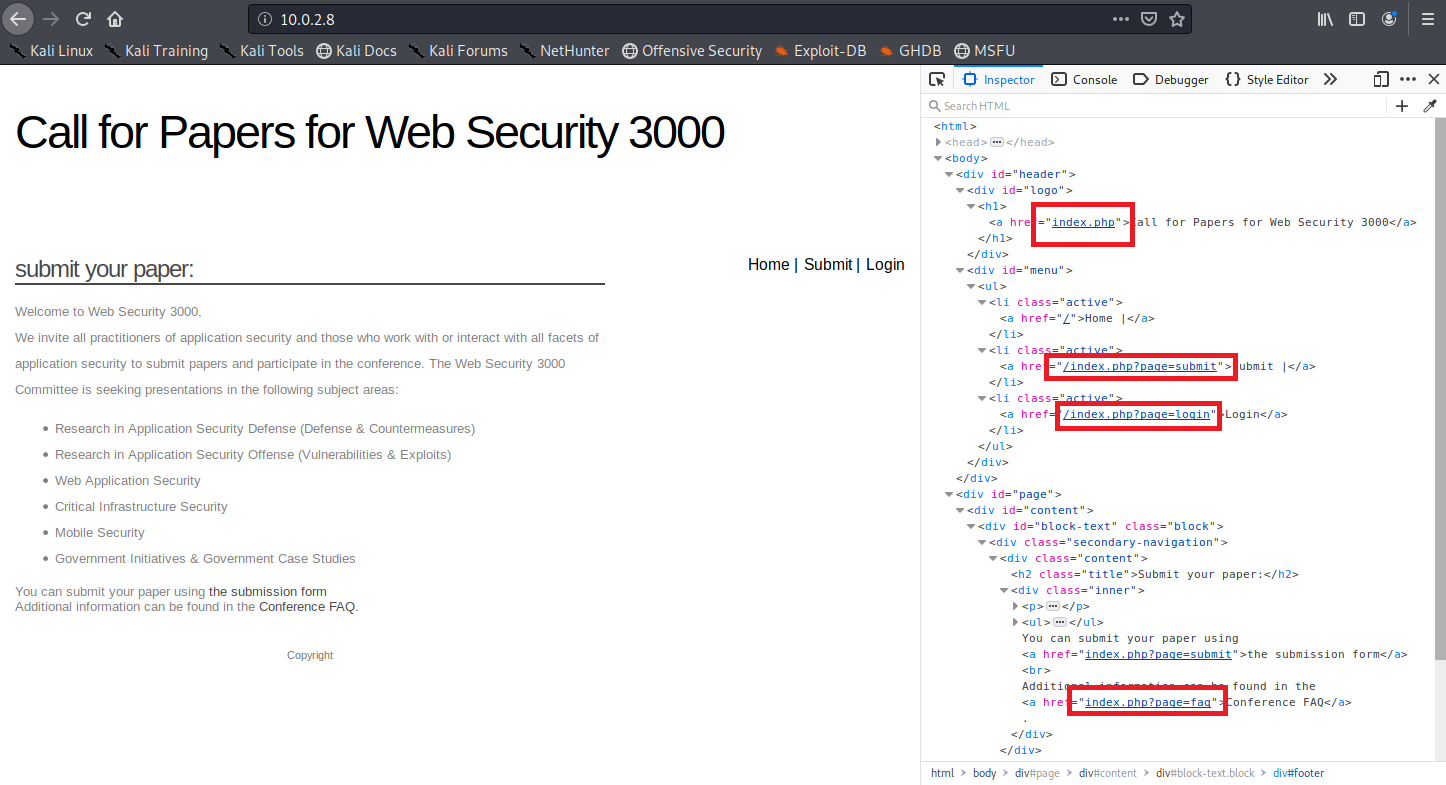Bookmark this page with the star icon
The width and height of the screenshot is (1446, 785).
point(1177,19)
